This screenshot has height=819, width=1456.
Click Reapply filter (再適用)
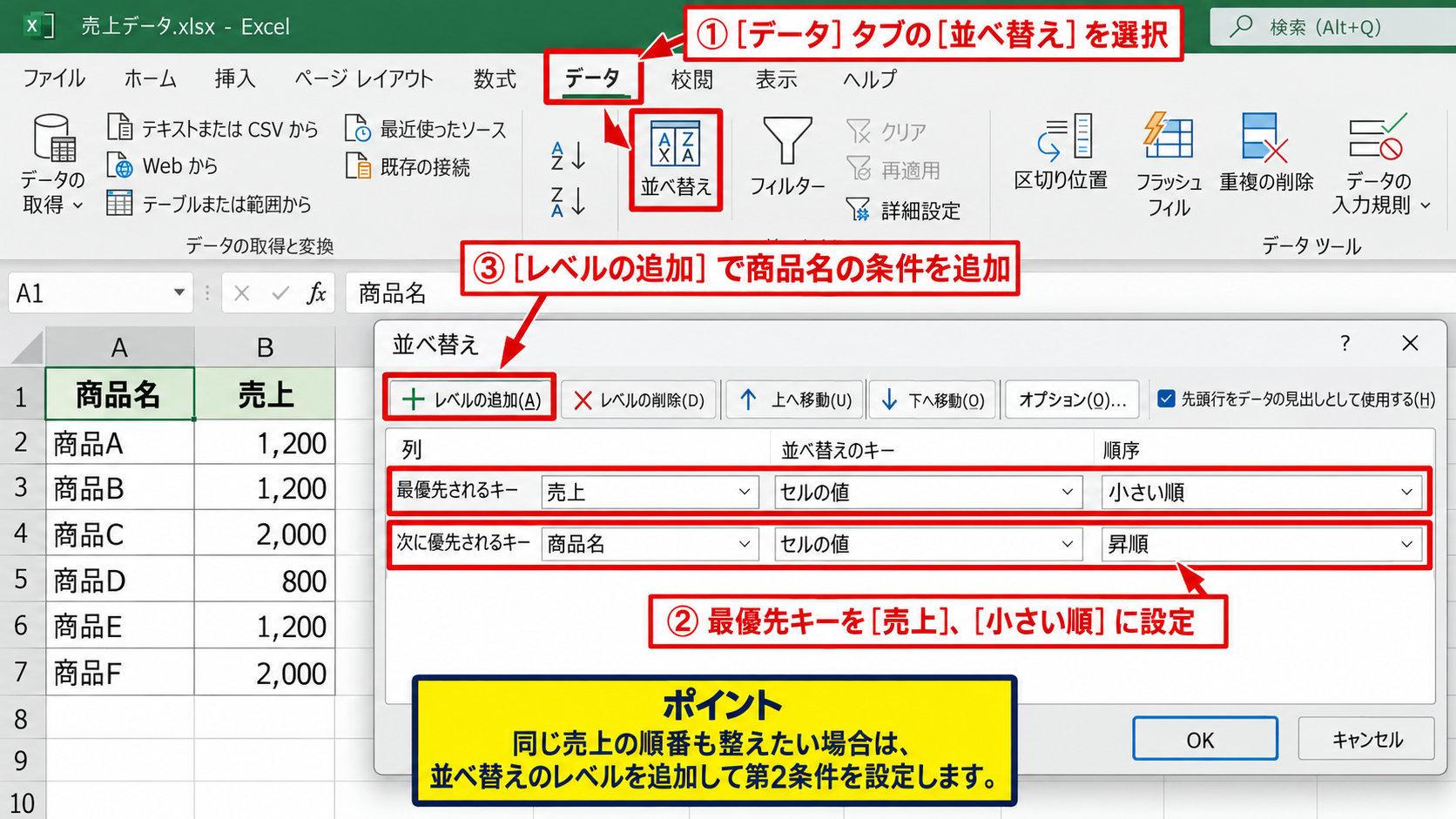893,170
